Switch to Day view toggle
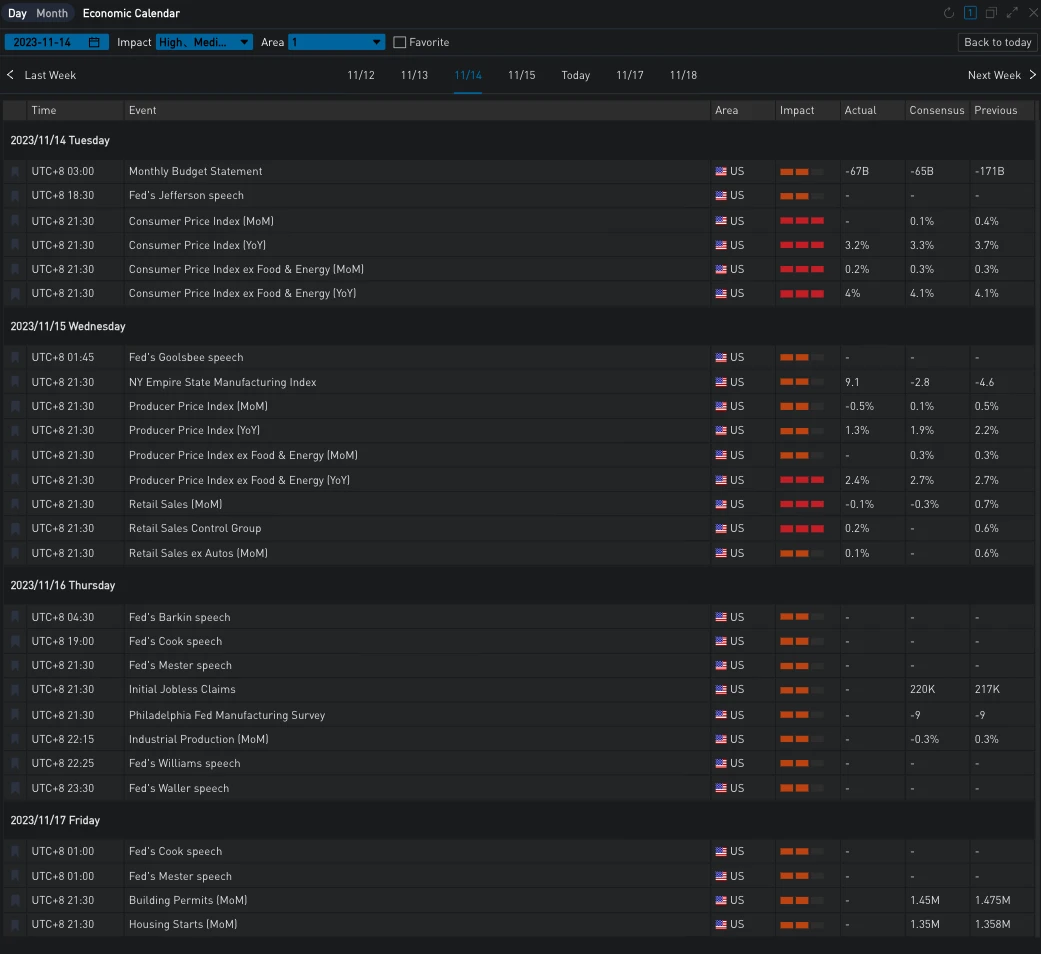The image size is (1041, 954). tap(17, 13)
